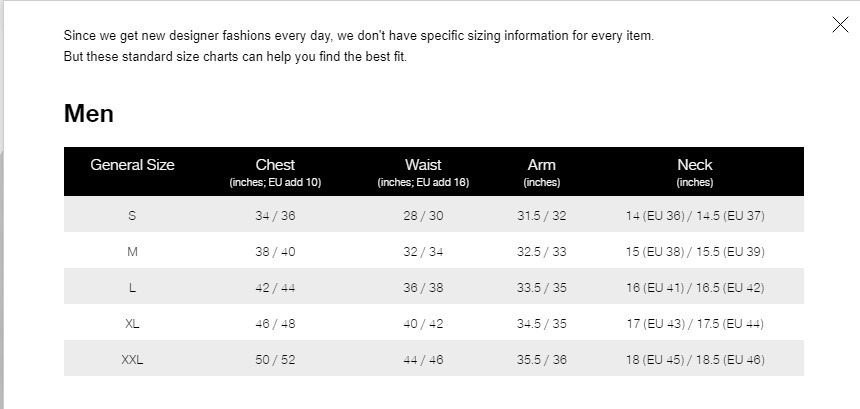This screenshot has height=409, width=860.
Task: Click chest measurement 34 / 36
Action: 275,216
